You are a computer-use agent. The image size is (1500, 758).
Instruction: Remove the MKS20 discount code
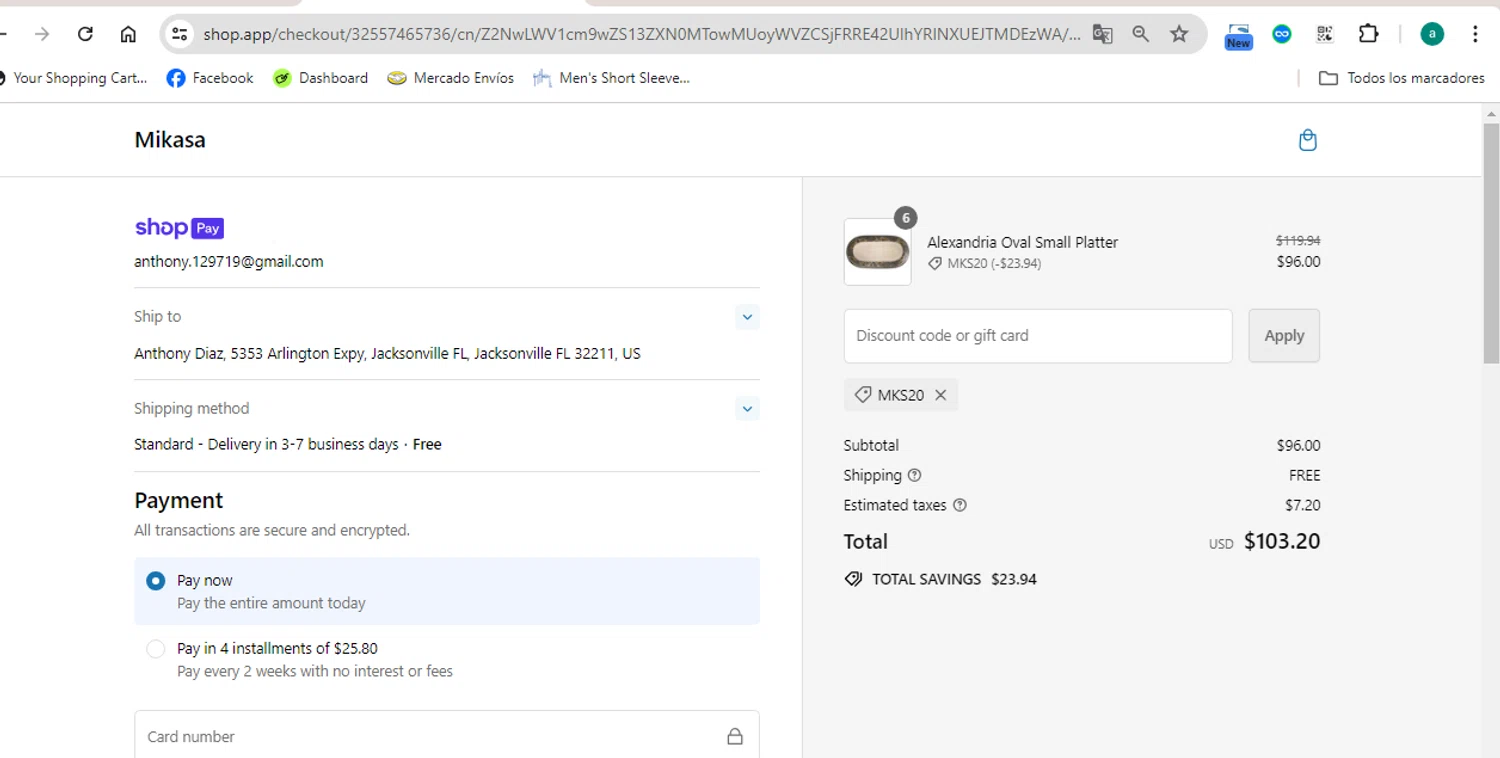pyautogui.click(x=941, y=395)
